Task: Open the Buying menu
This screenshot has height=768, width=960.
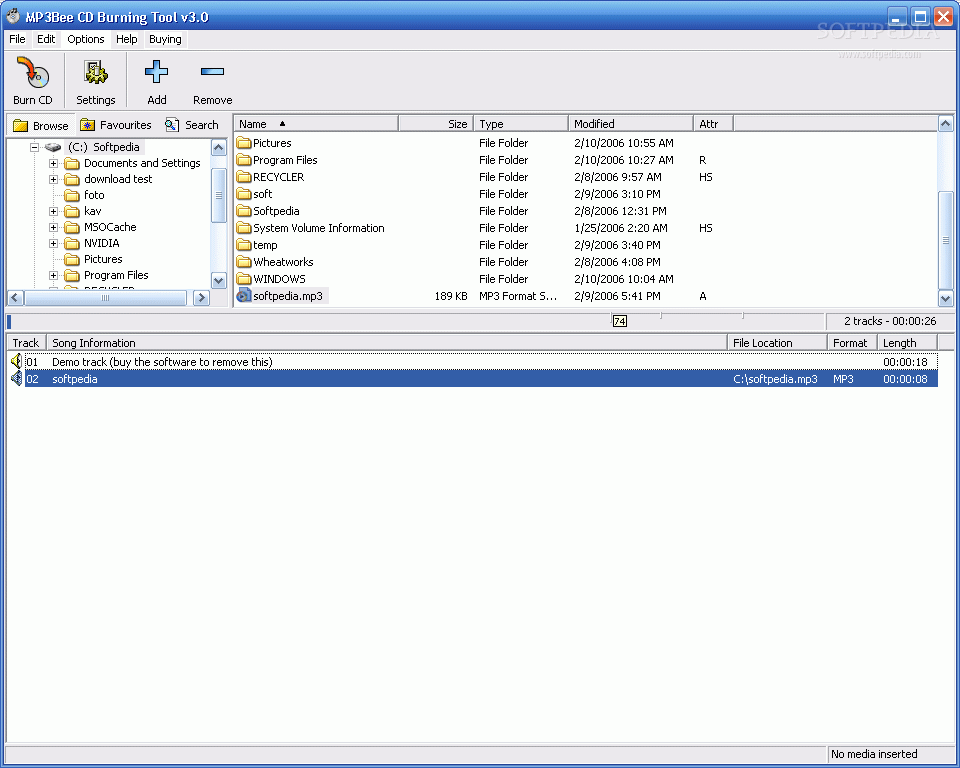Action: tap(165, 39)
